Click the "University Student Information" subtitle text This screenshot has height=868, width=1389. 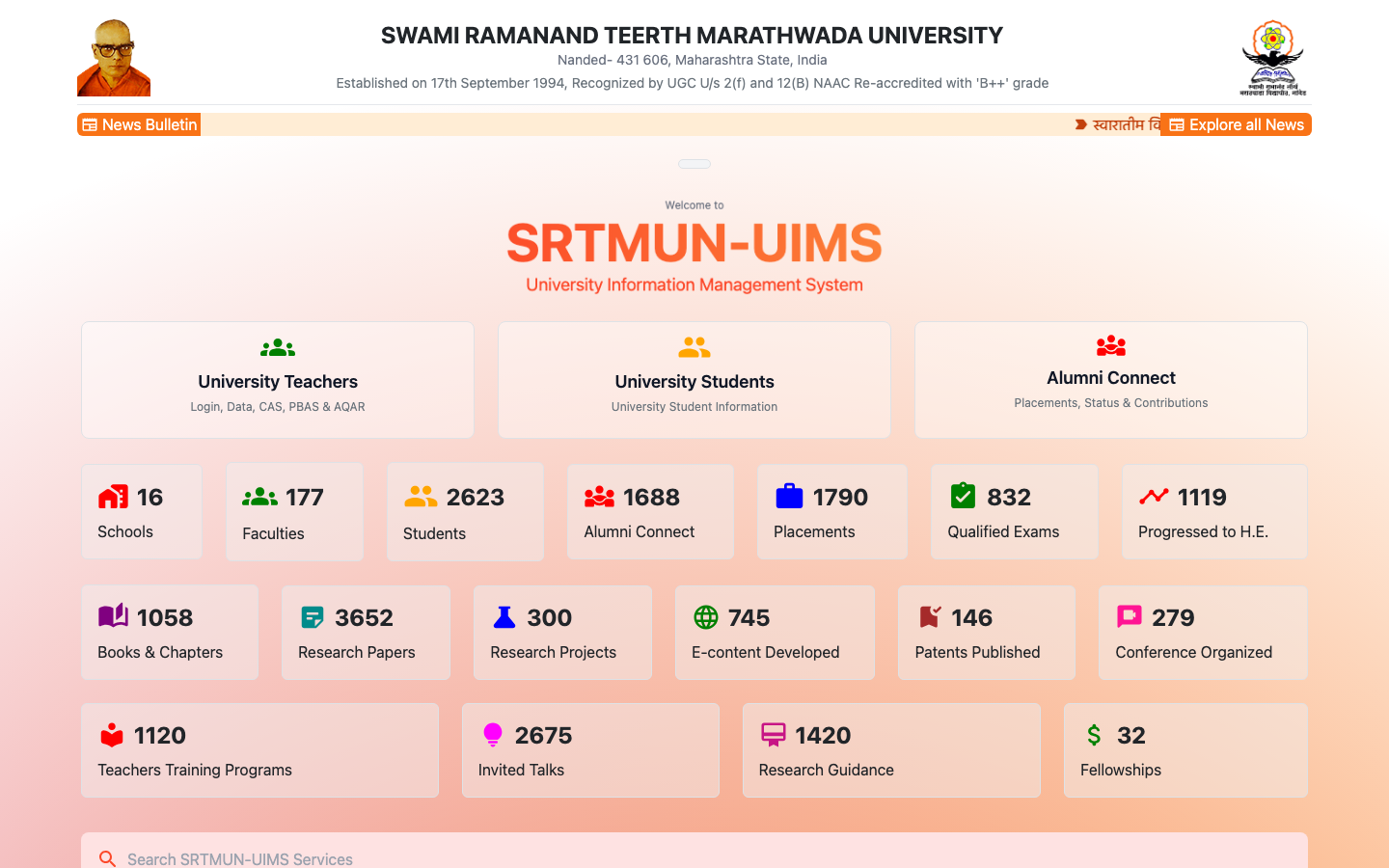[x=694, y=407]
